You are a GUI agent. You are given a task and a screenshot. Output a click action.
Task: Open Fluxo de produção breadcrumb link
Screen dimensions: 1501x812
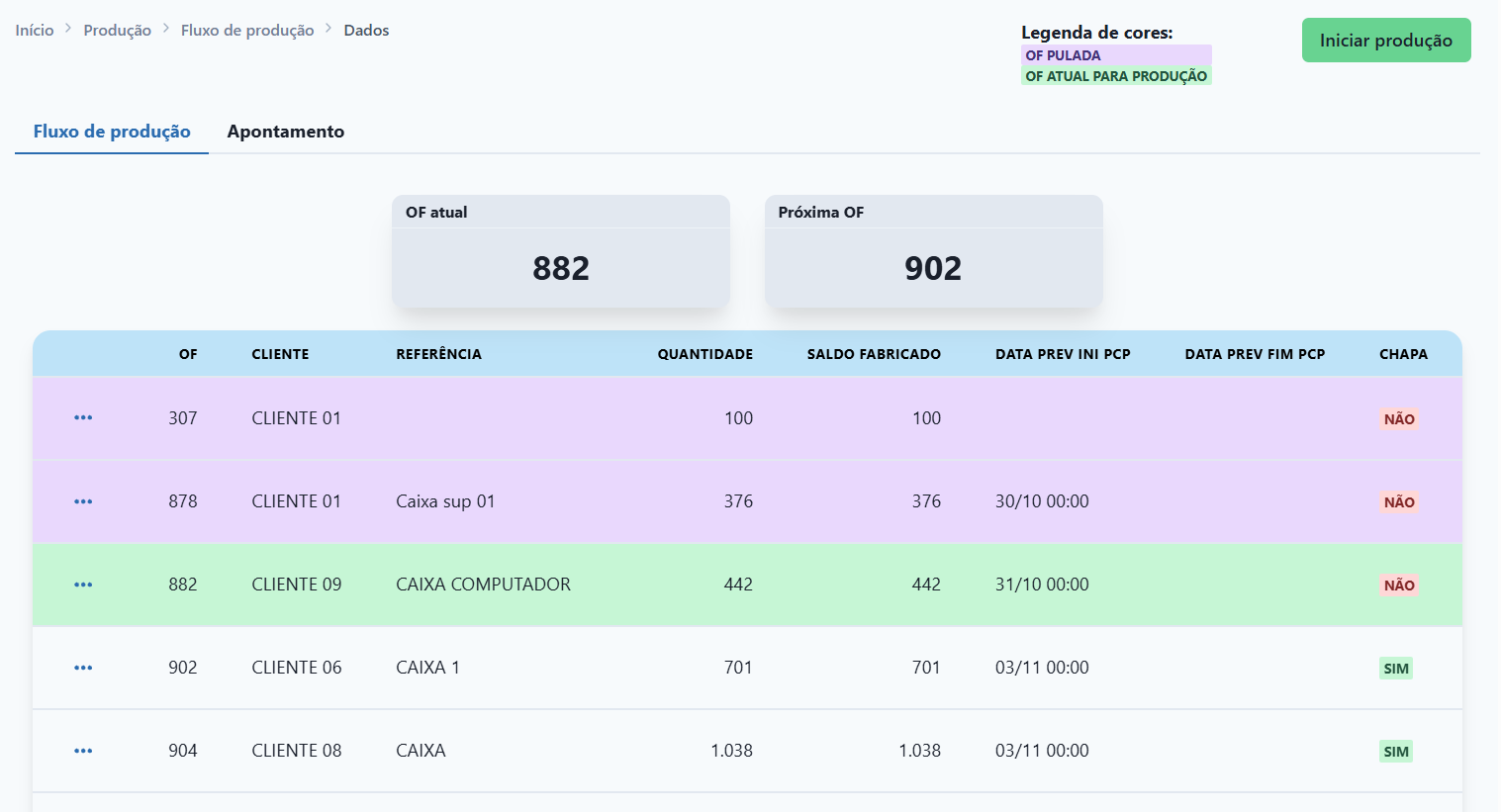tap(247, 31)
